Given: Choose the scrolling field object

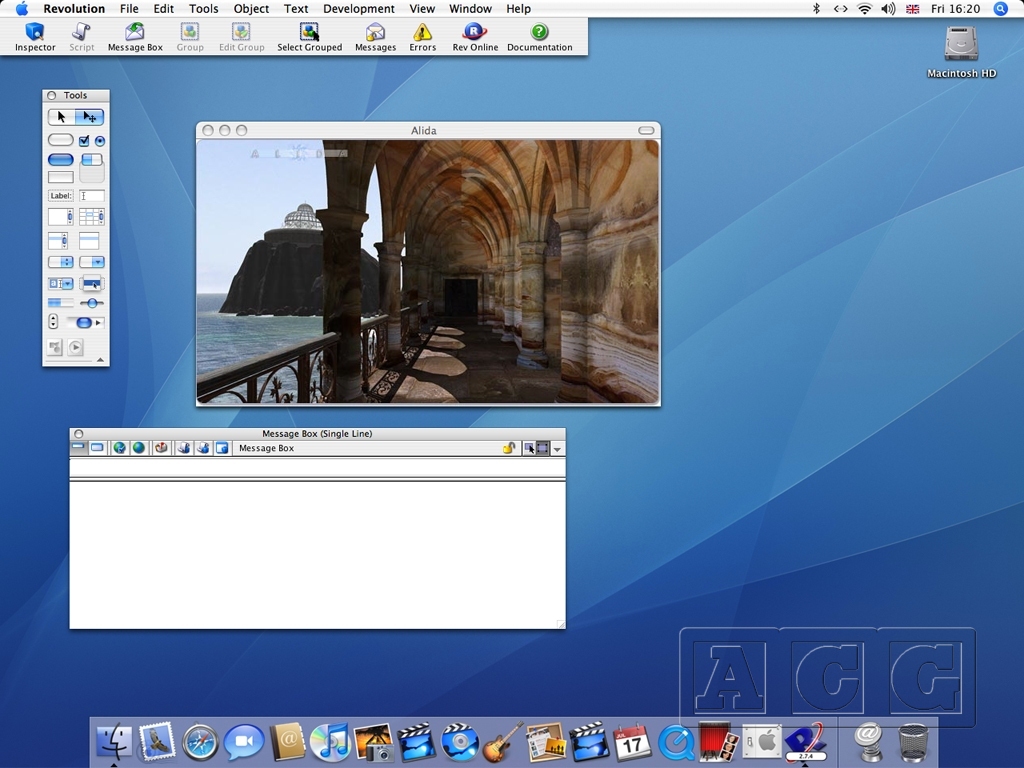Looking at the screenshot, I should coord(61,217).
